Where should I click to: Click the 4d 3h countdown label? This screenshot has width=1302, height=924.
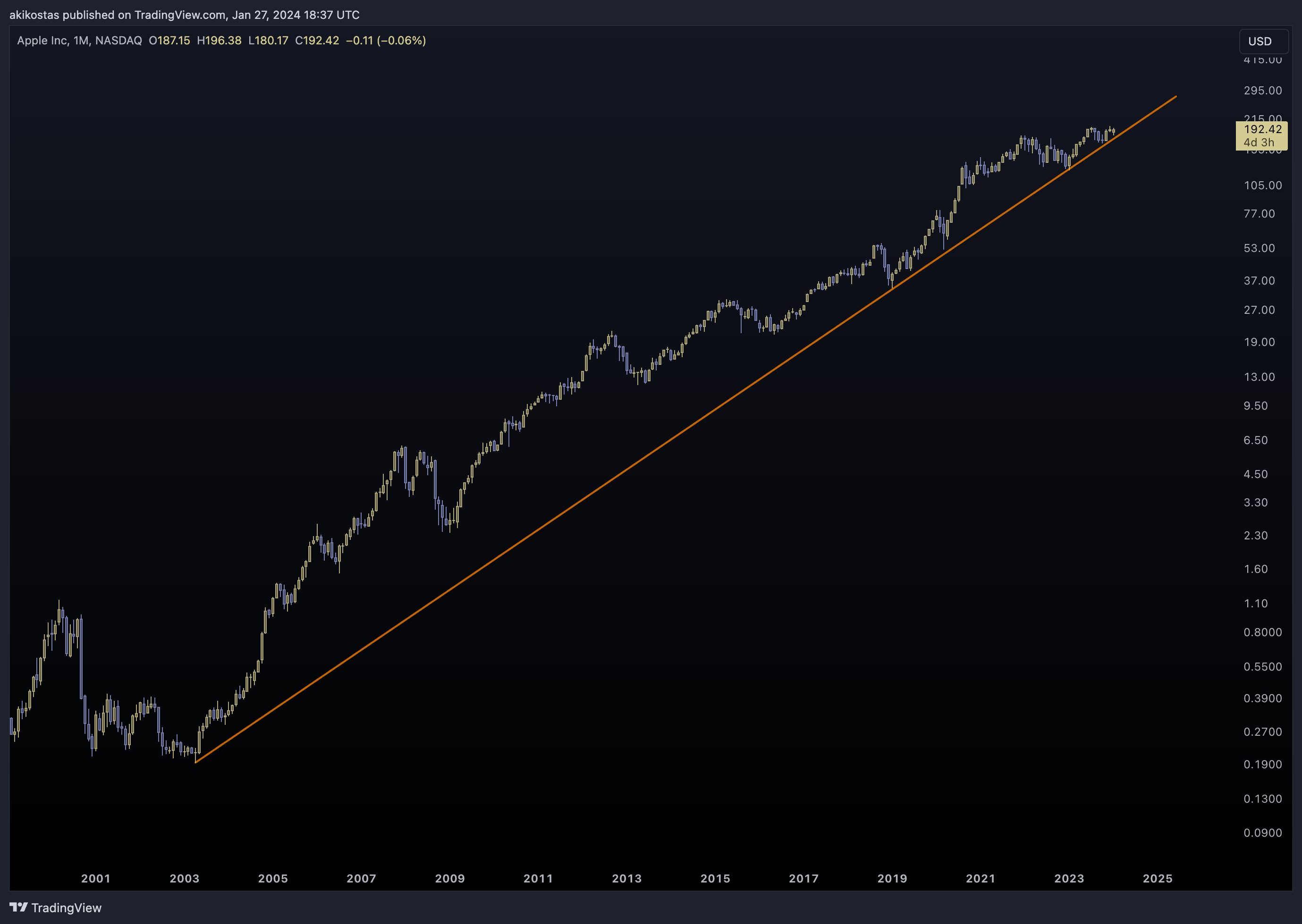point(1259,143)
